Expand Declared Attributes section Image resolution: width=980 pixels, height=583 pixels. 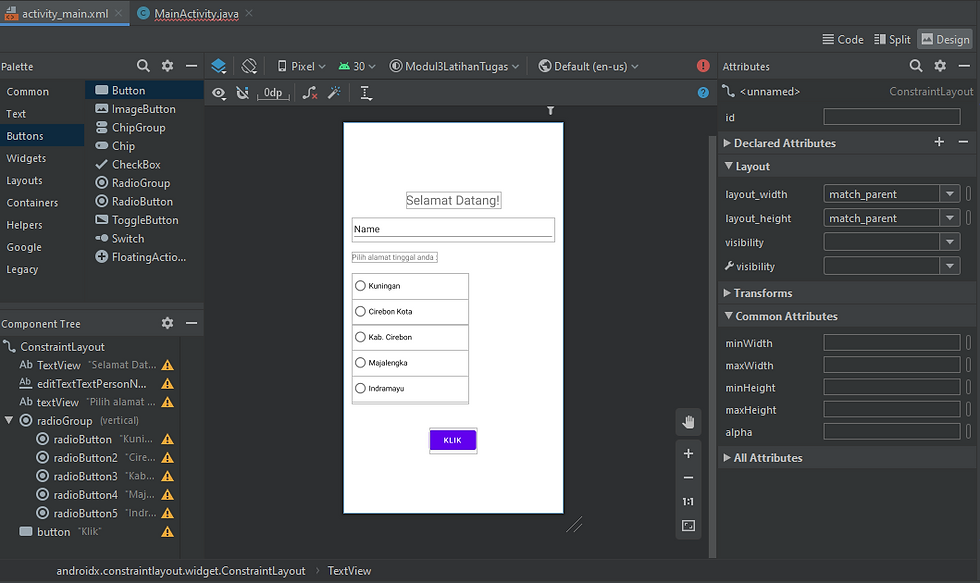tap(727, 142)
